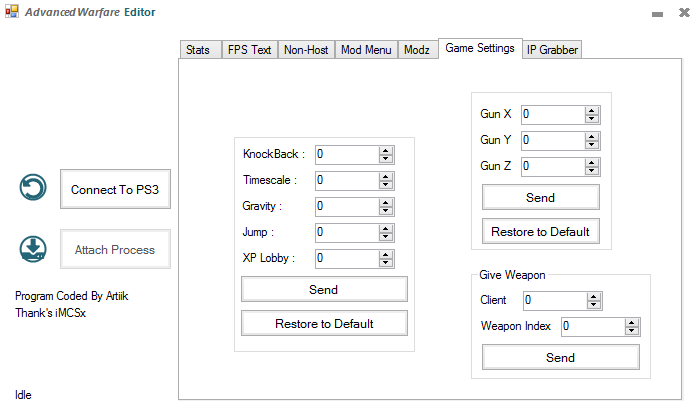Click the Give Weapon group label
The width and height of the screenshot is (699, 413).
tap(512, 275)
